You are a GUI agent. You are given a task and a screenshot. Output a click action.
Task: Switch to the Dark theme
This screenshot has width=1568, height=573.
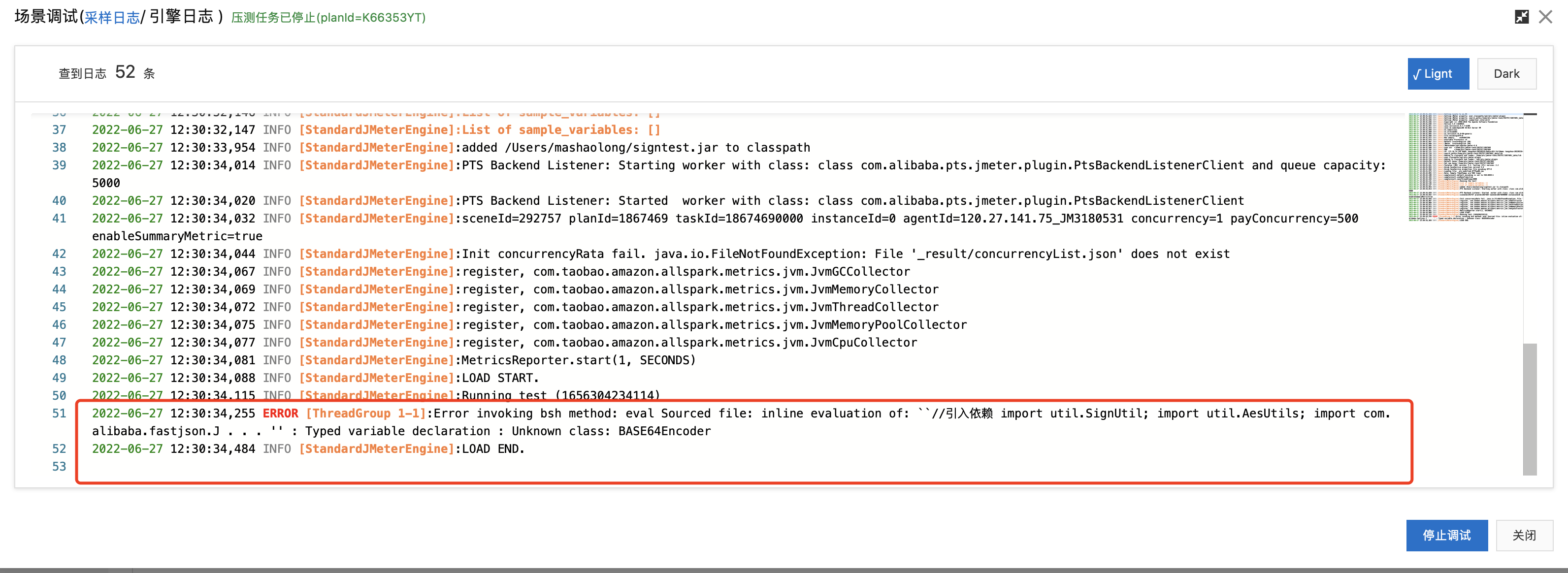(x=1506, y=74)
